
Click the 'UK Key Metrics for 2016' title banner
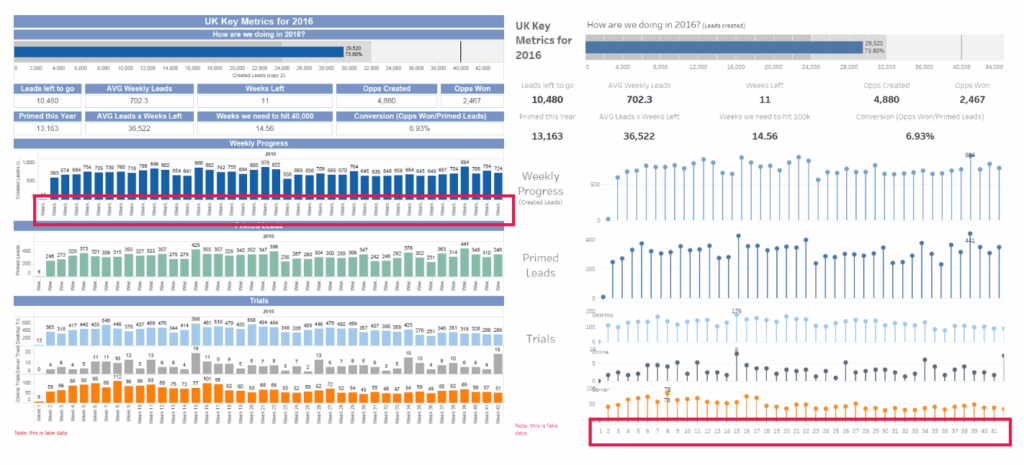(260, 20)
